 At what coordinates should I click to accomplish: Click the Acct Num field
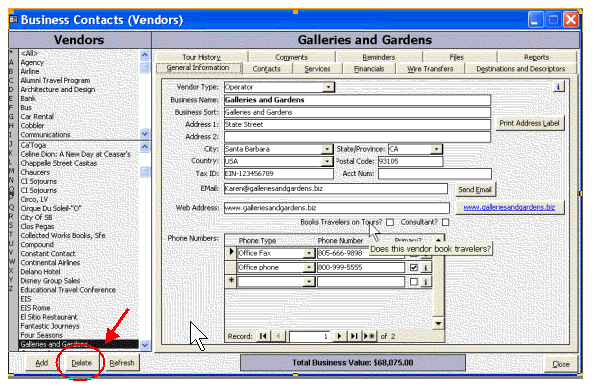(435, 173)
